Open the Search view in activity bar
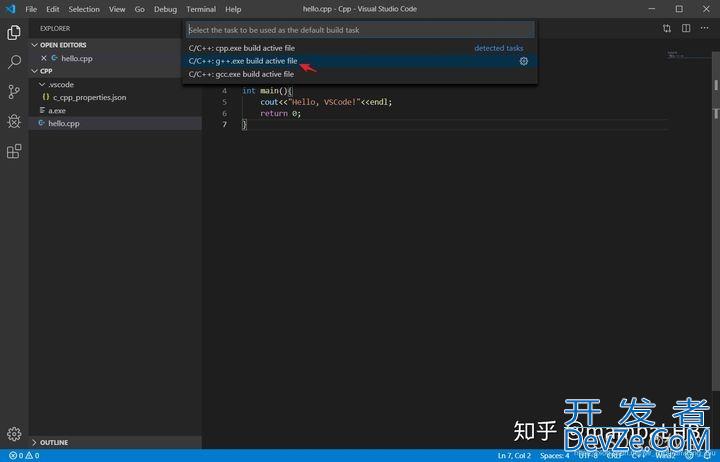 click(14, 62)
